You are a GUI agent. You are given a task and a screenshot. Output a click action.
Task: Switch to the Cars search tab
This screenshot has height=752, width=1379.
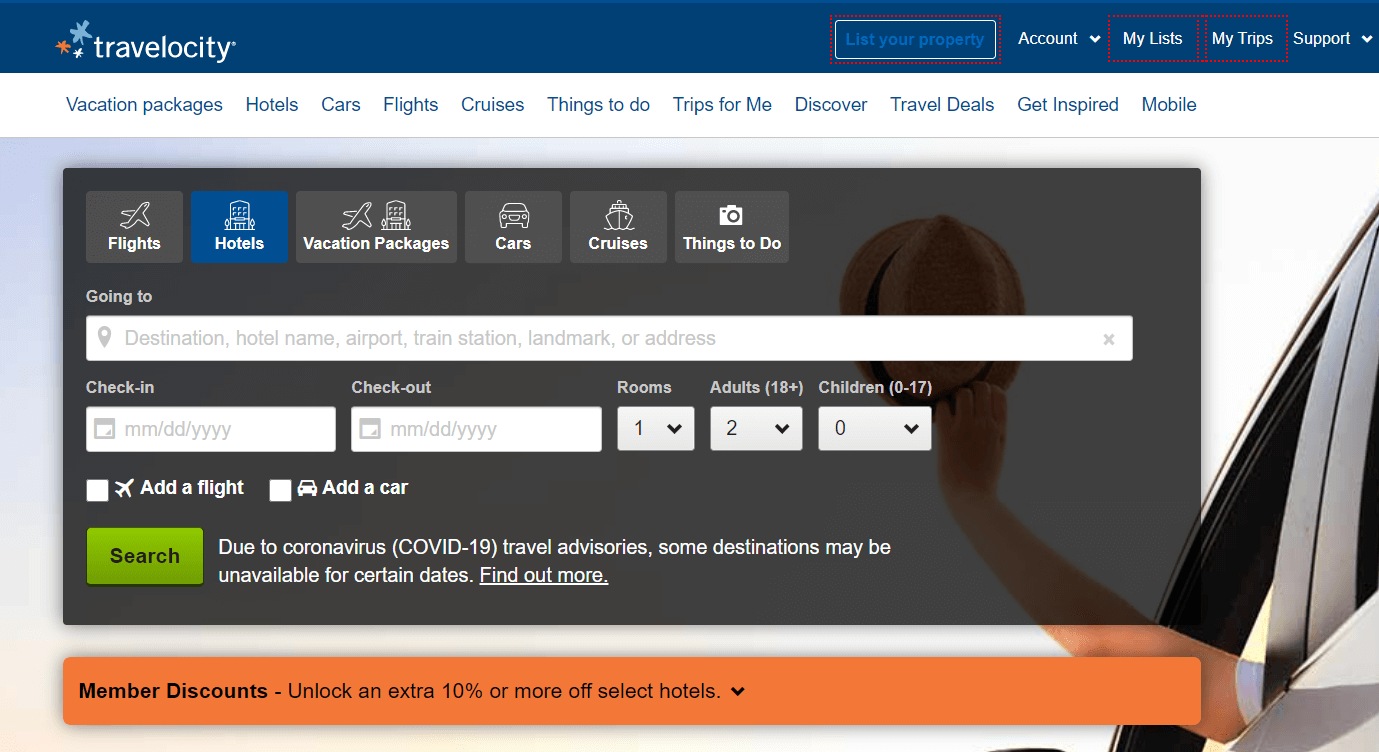click(513, 227)
